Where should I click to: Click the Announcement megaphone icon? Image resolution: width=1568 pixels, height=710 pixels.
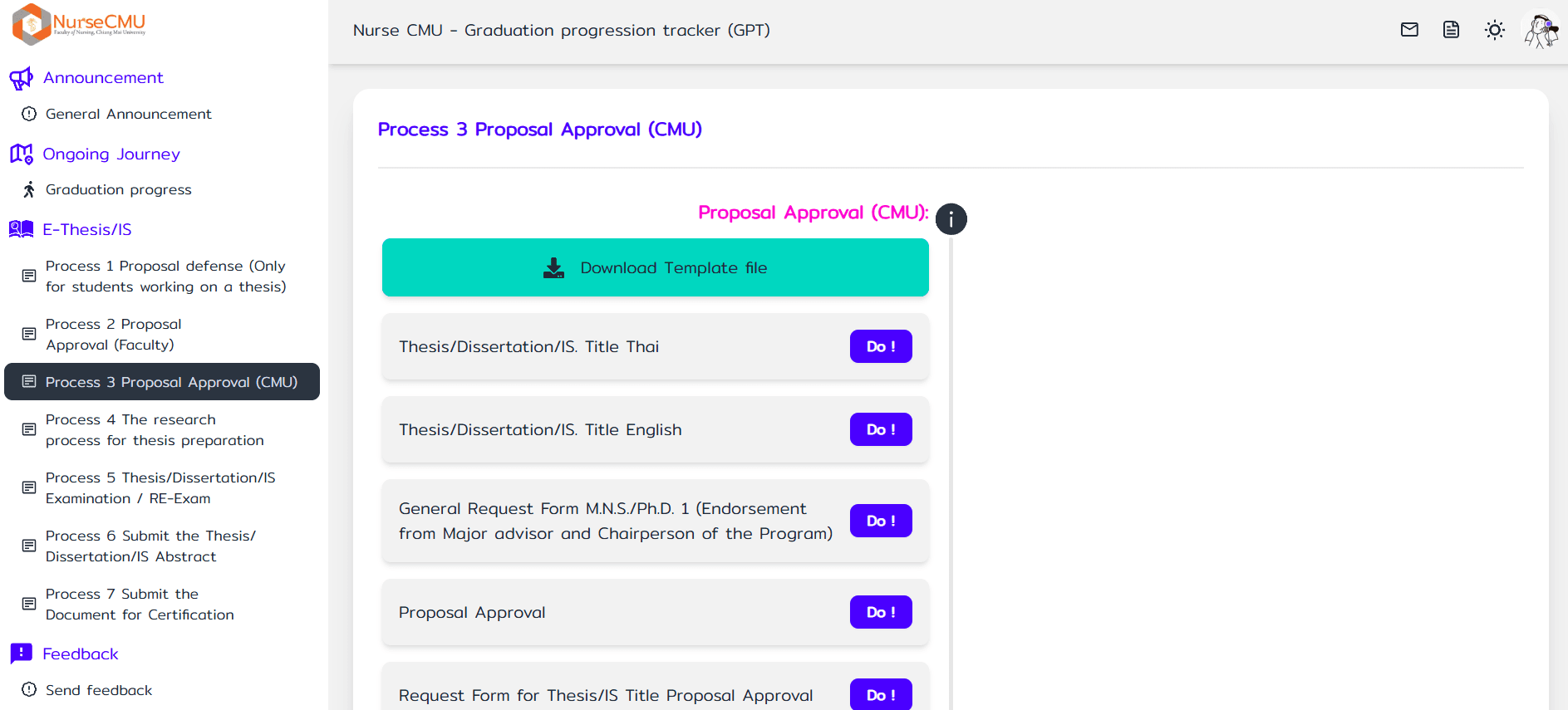click(x=21, y=78)
